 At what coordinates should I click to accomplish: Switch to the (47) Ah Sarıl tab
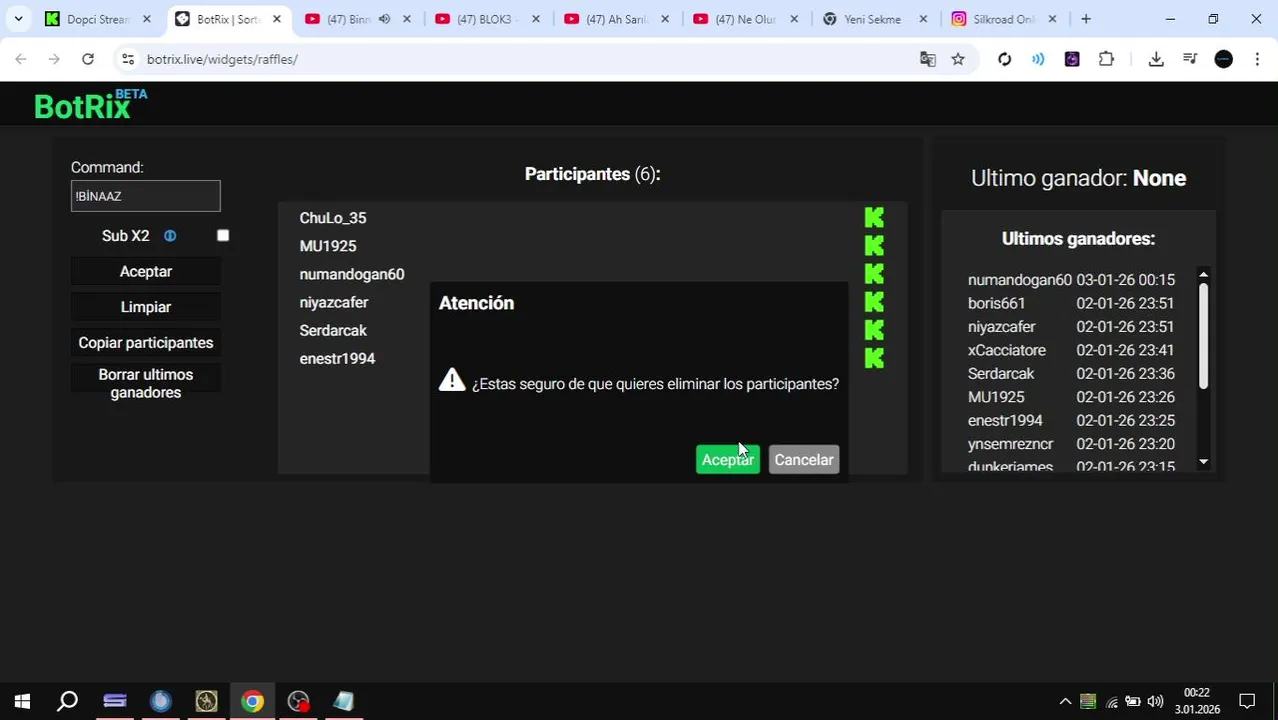pyautogui.click(x=617, y=19)
